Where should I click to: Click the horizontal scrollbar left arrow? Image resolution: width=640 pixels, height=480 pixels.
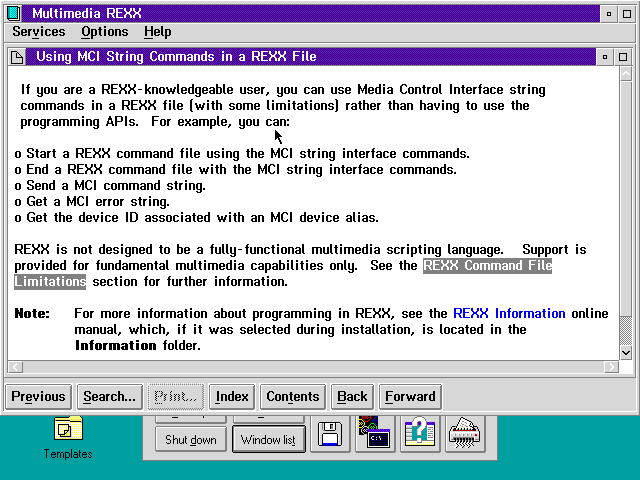pos(15,367)
